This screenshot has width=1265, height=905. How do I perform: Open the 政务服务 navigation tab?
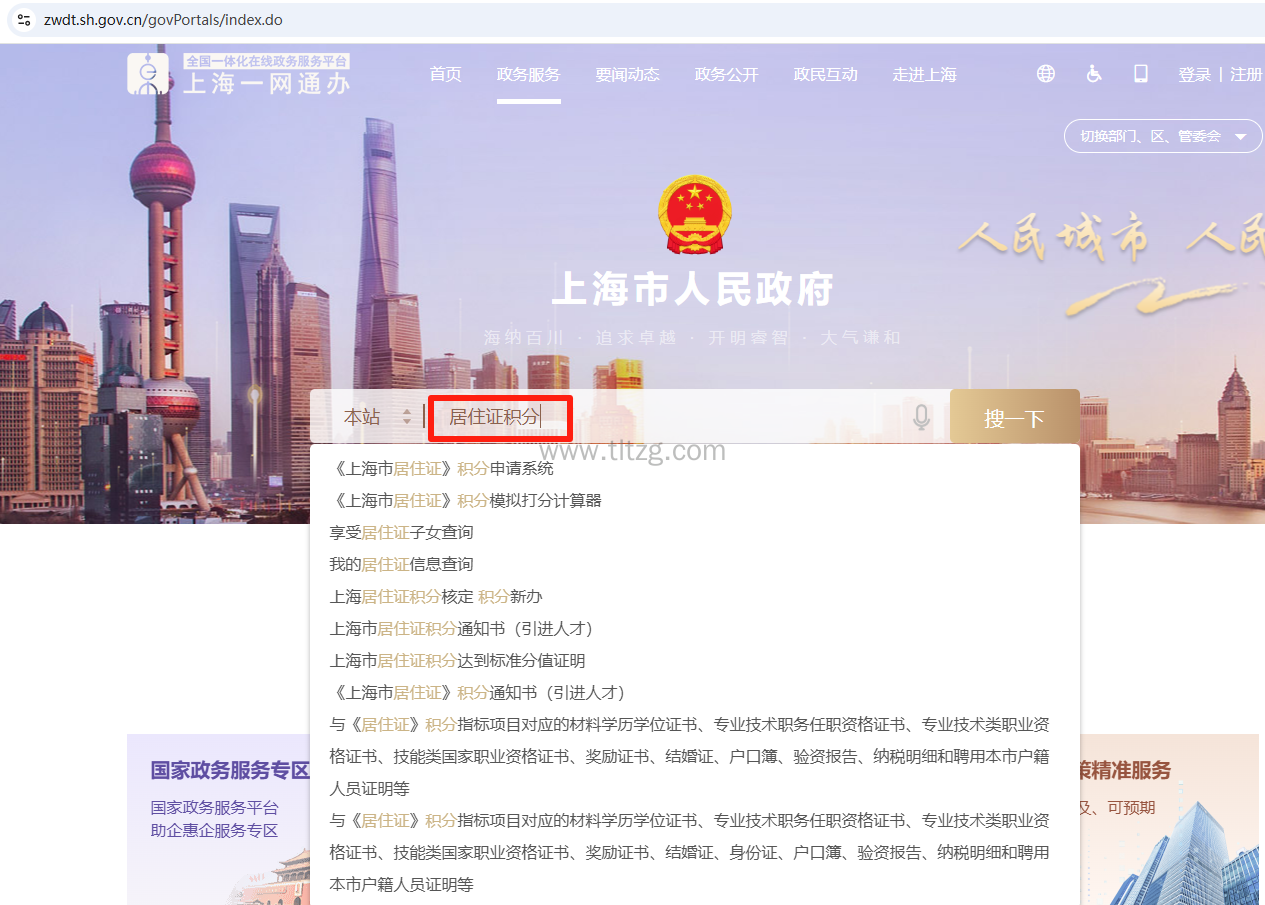(528, 75)
